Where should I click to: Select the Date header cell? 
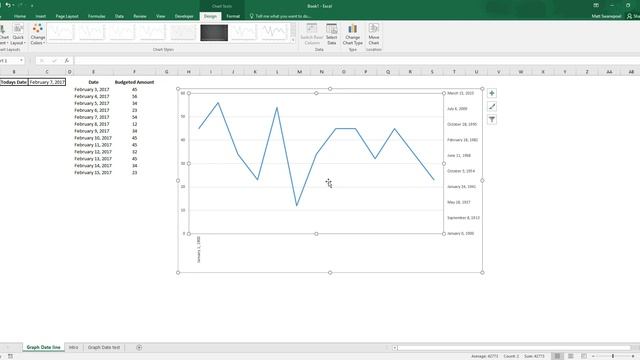pos(93,82)
